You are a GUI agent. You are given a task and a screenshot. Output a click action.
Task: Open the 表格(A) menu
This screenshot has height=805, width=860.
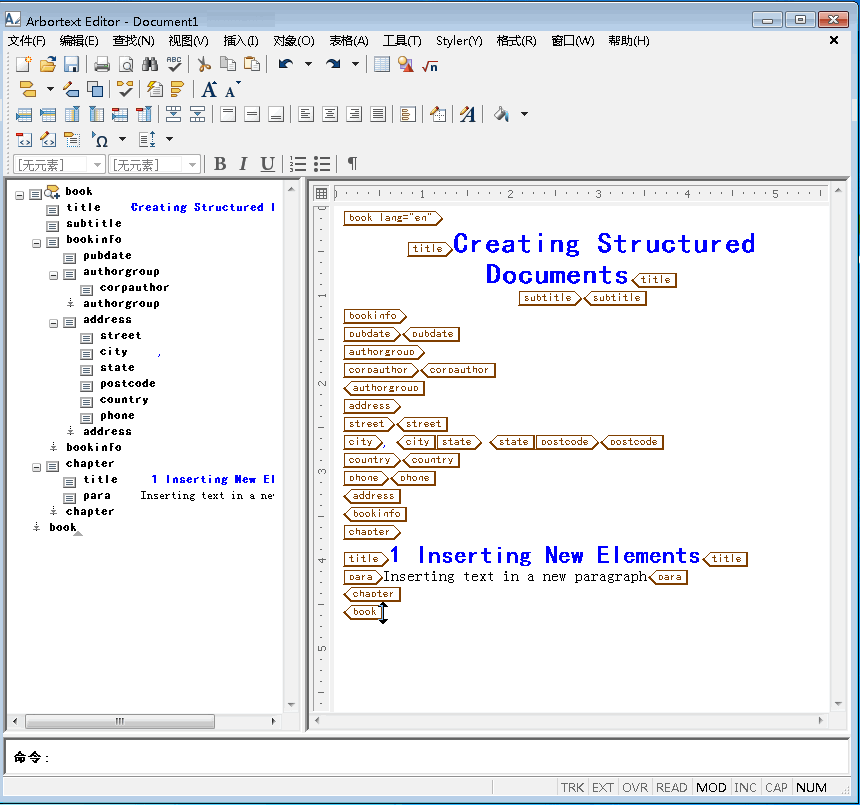point(349,41)
